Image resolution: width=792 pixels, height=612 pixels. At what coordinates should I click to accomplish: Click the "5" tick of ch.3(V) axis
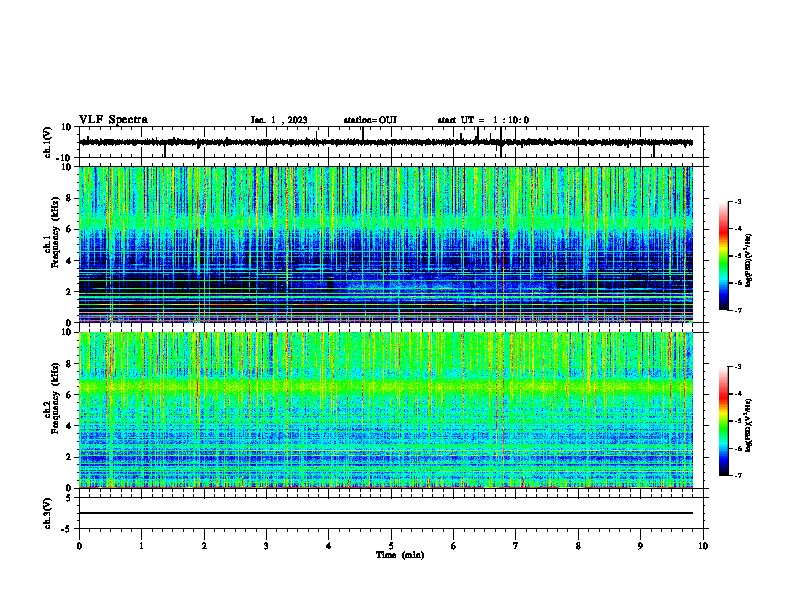tap(69, 497)
